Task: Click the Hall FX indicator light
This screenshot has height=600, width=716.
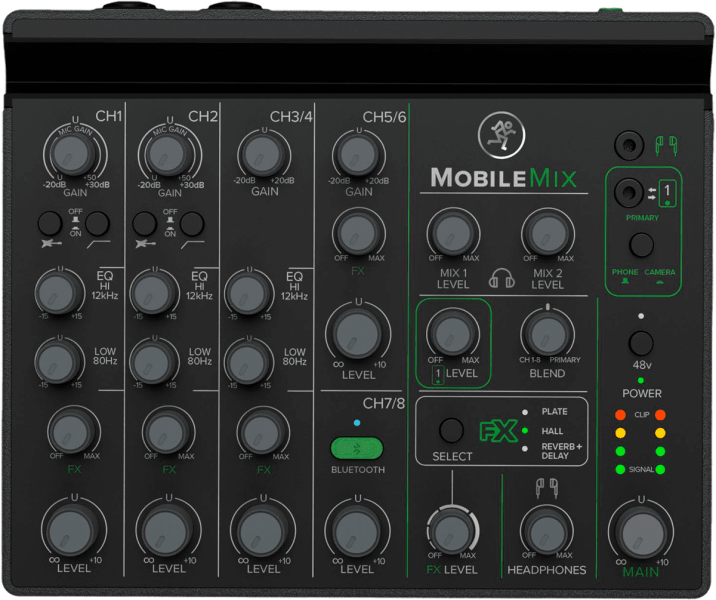Action: [524, 430]
